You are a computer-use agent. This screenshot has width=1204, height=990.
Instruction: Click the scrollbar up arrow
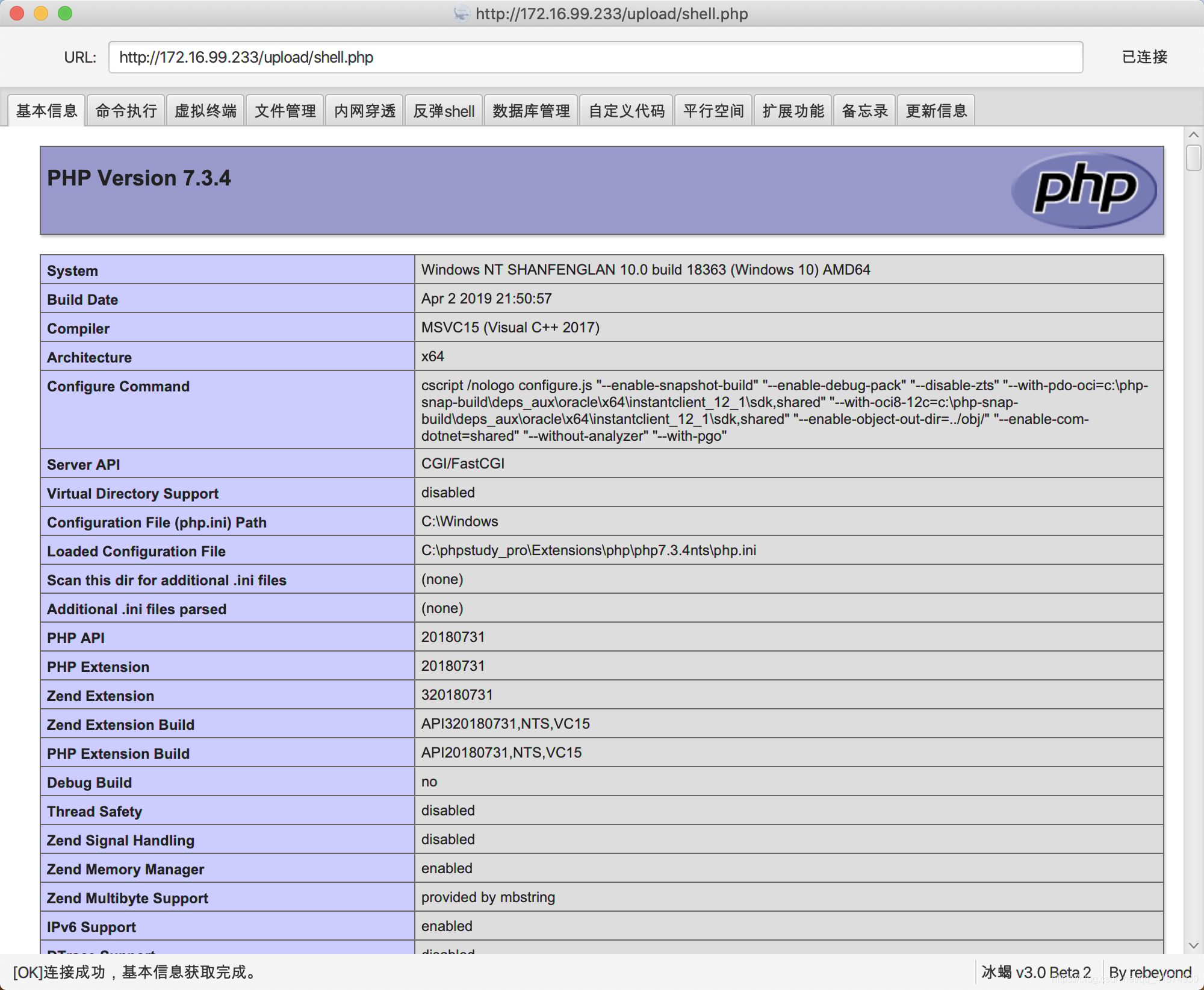1193,135
